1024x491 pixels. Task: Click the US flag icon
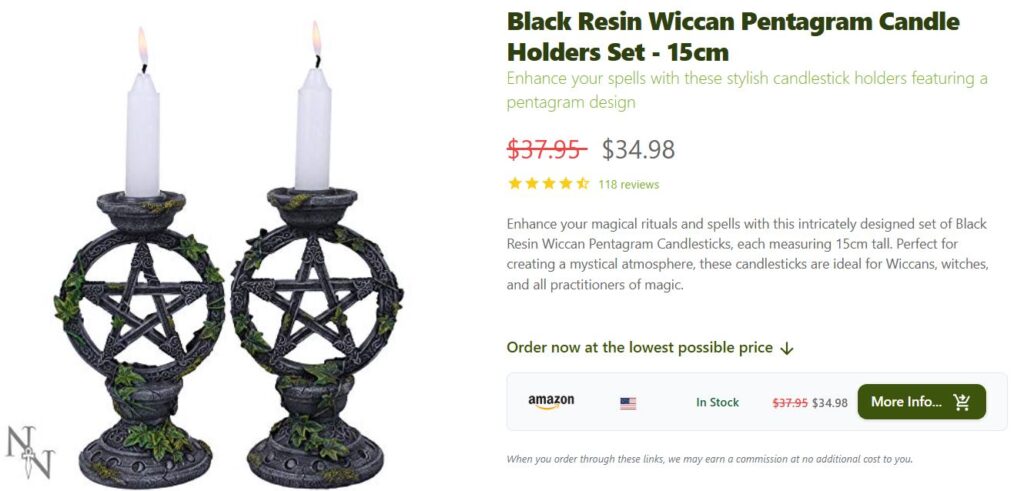[628, 404]
